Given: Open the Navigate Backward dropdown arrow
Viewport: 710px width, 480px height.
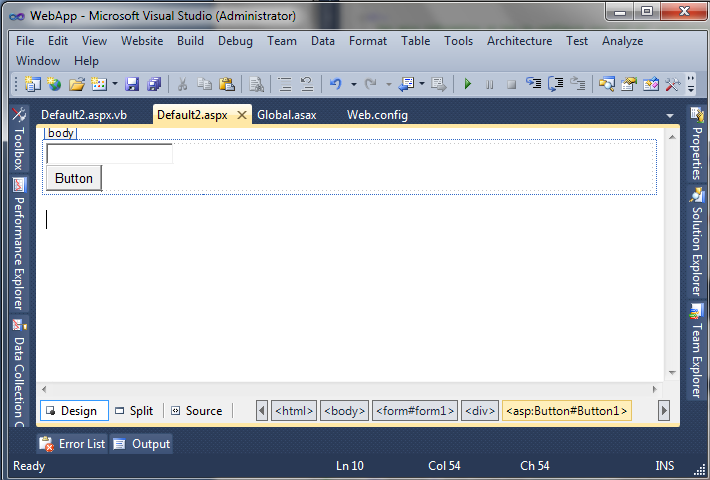Looking at the screenshot, I should [422, 84].
